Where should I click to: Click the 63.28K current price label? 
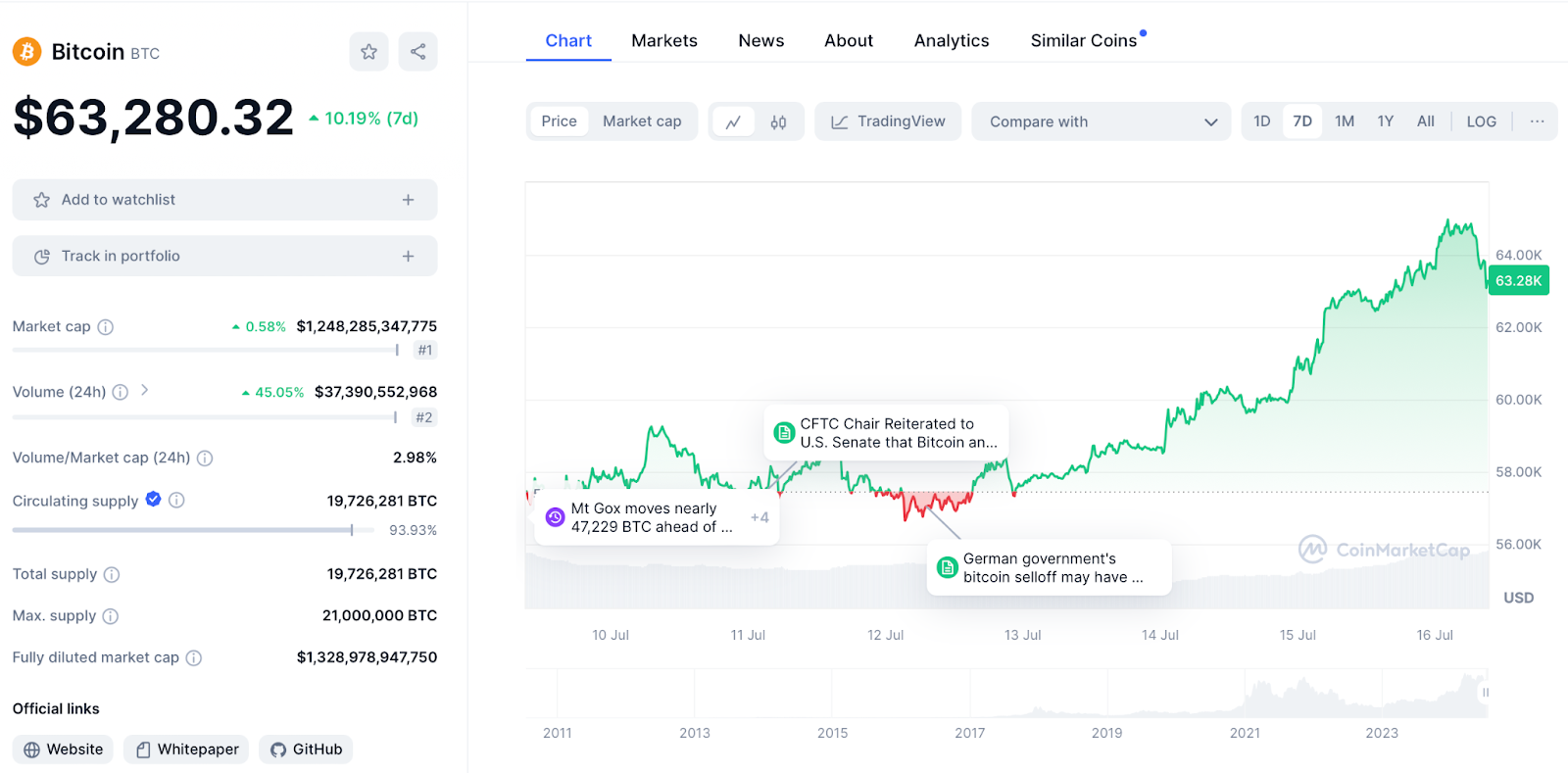1518,281
